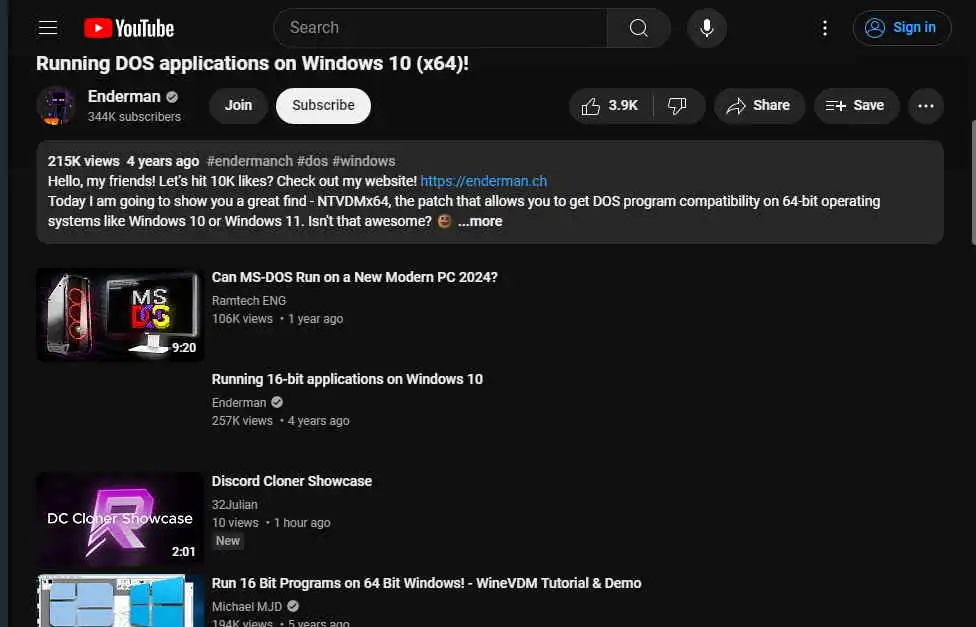Image resolution: width=976 pixels, height=627 pixels.
Task: Click the '215K views' text
Action: tap(83, 161)
